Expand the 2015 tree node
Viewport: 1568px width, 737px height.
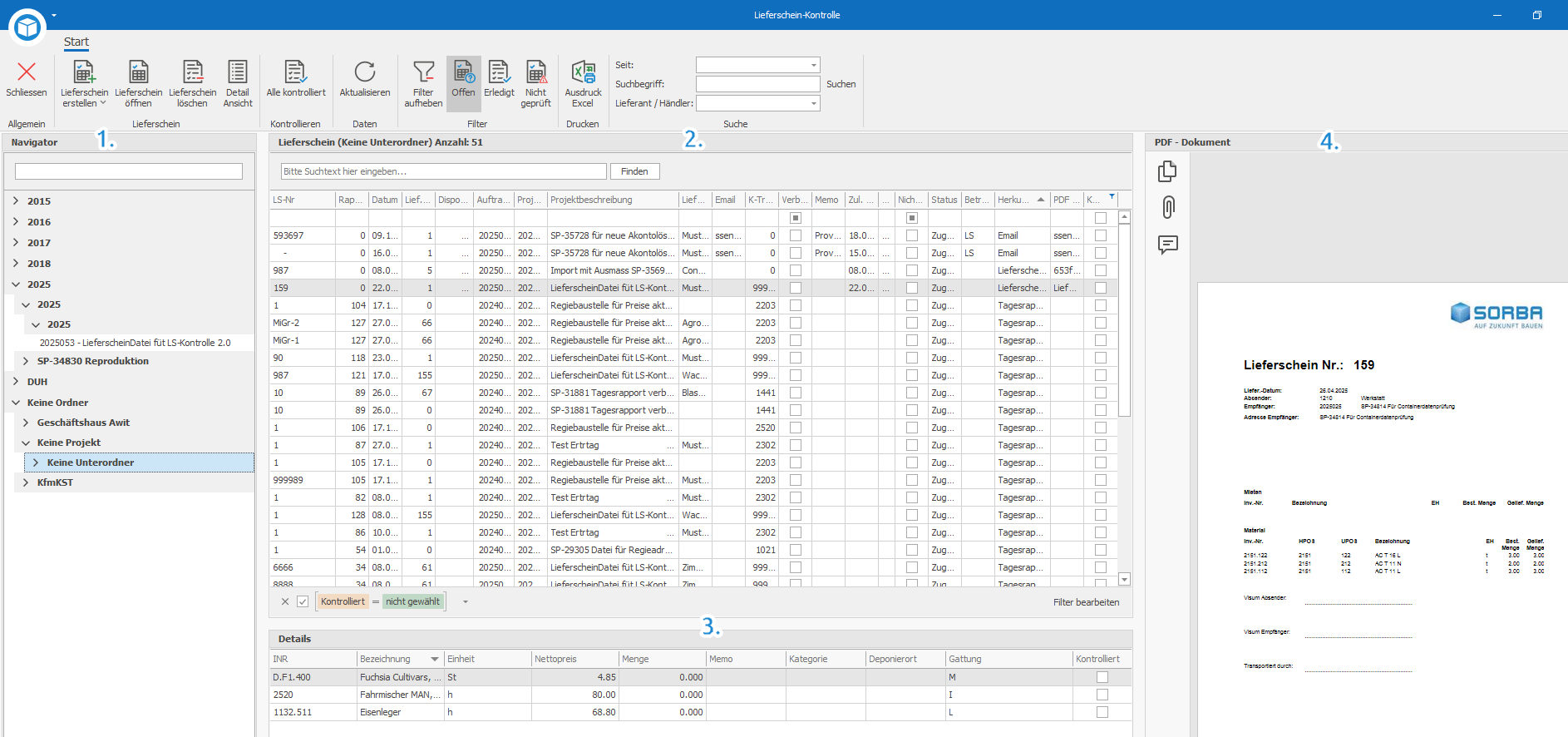[16, 200]
